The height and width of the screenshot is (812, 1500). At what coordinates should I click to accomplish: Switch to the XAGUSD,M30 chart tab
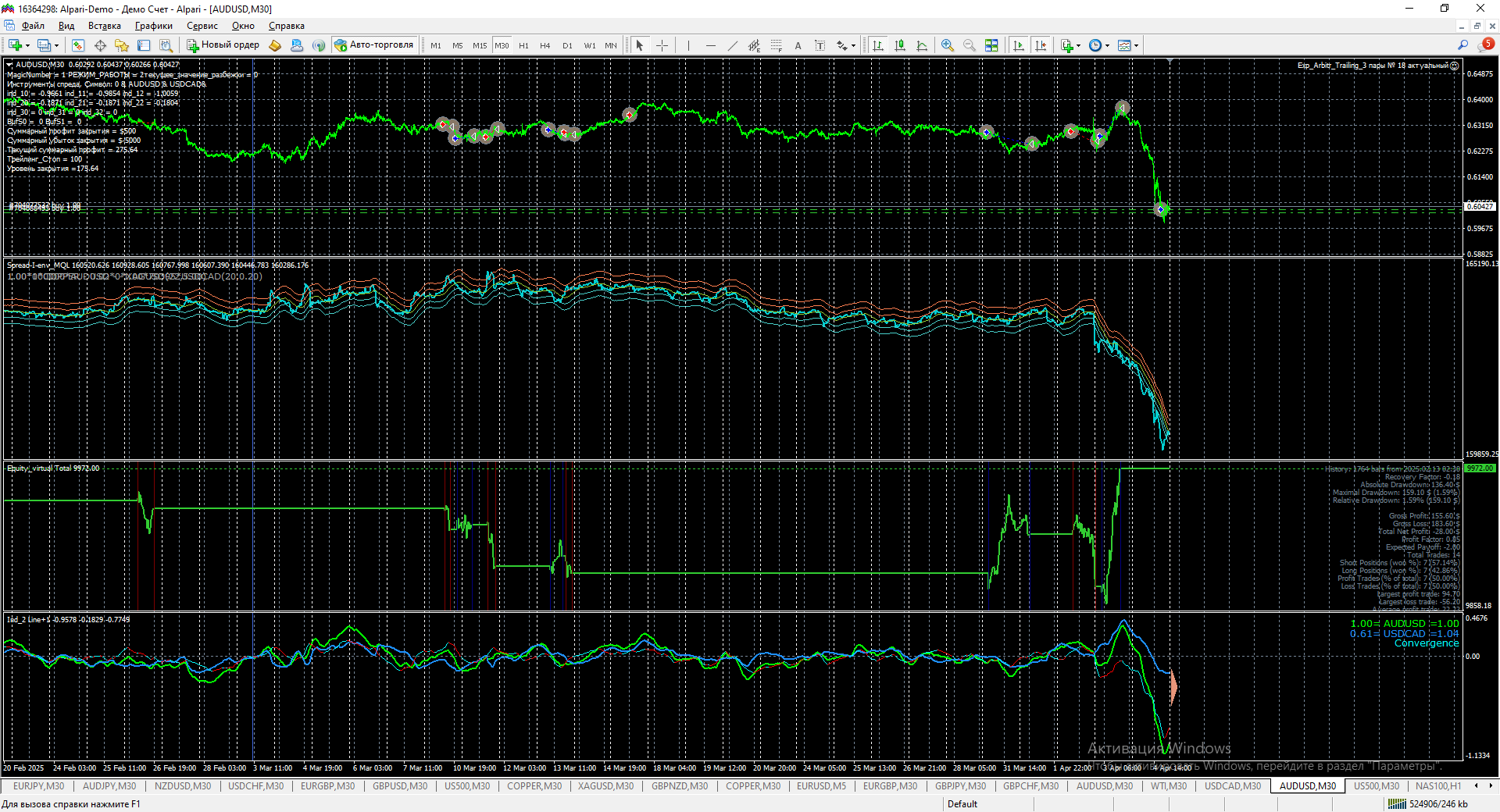[x=606, y=786]
